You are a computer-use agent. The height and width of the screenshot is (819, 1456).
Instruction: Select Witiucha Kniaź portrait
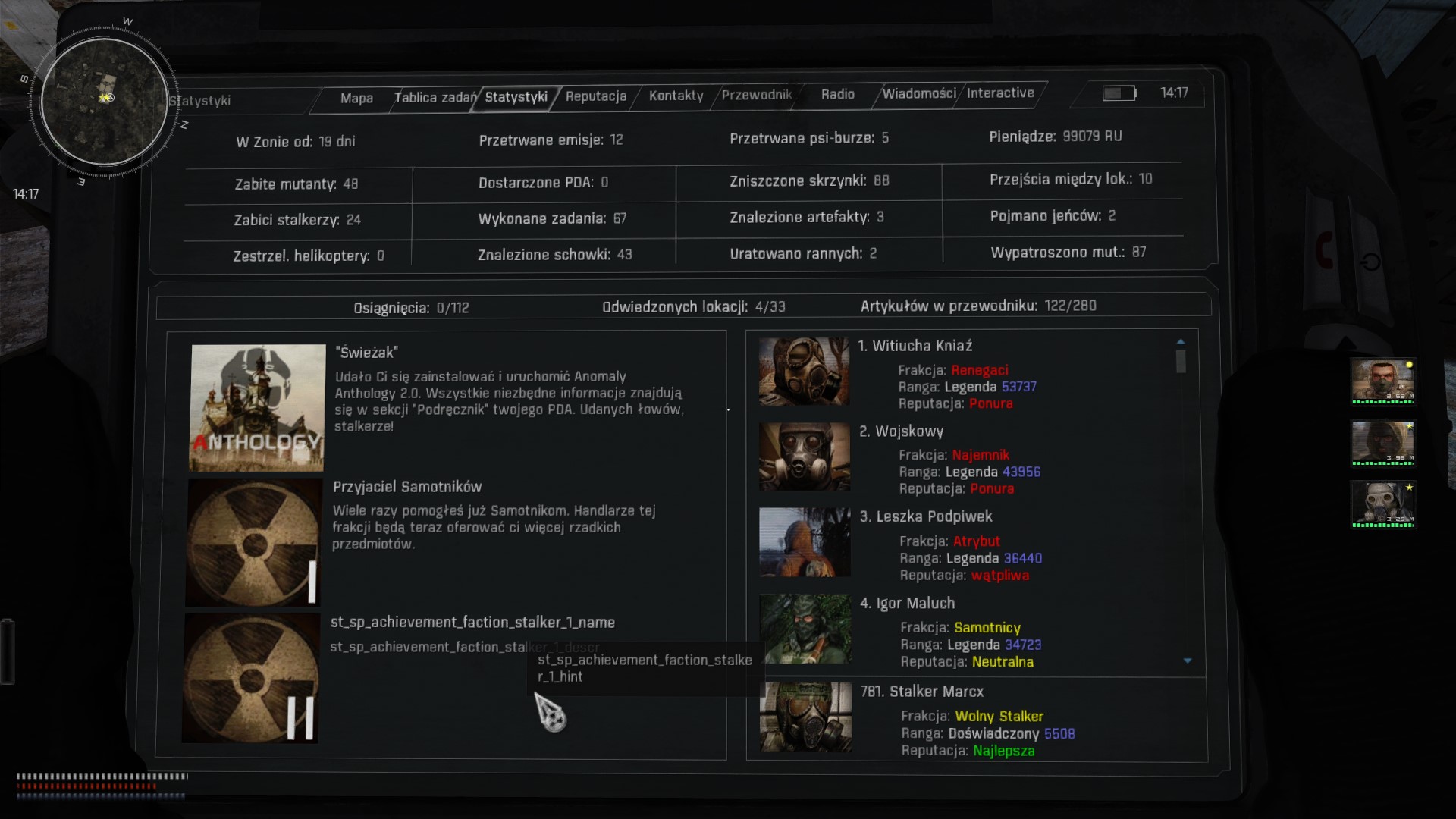804,372
